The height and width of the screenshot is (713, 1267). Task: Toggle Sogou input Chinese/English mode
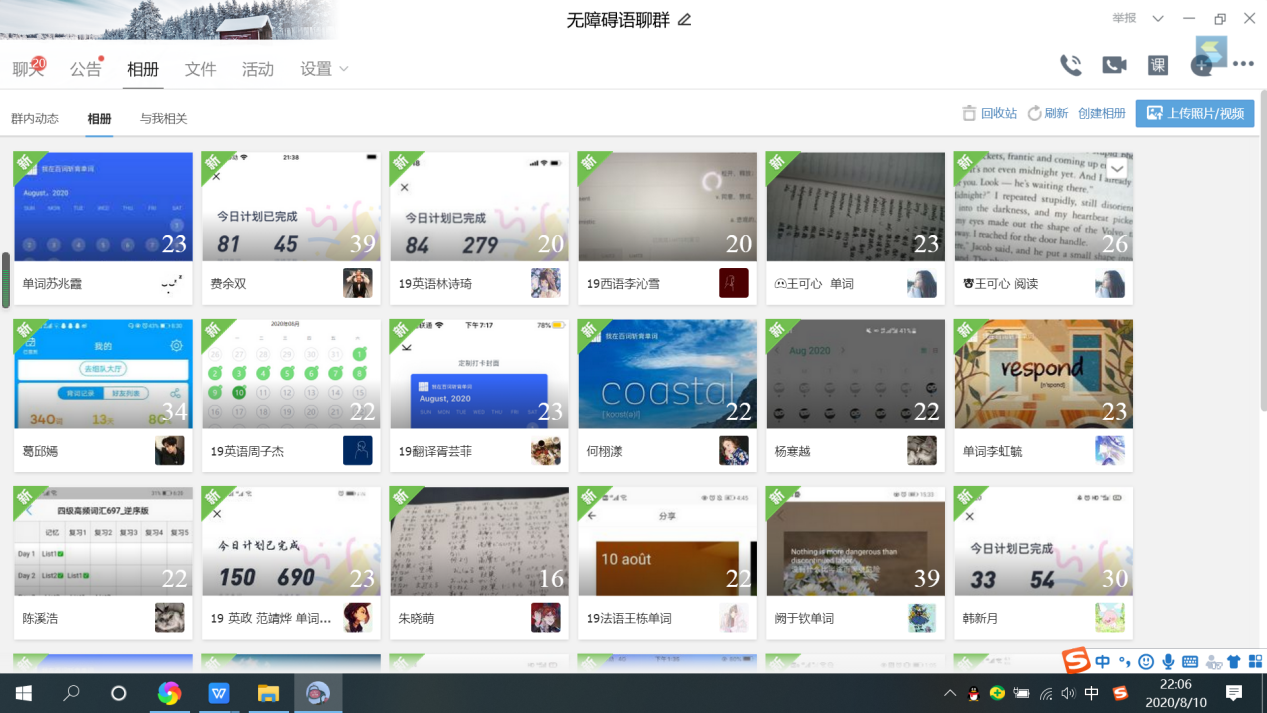1102,662
